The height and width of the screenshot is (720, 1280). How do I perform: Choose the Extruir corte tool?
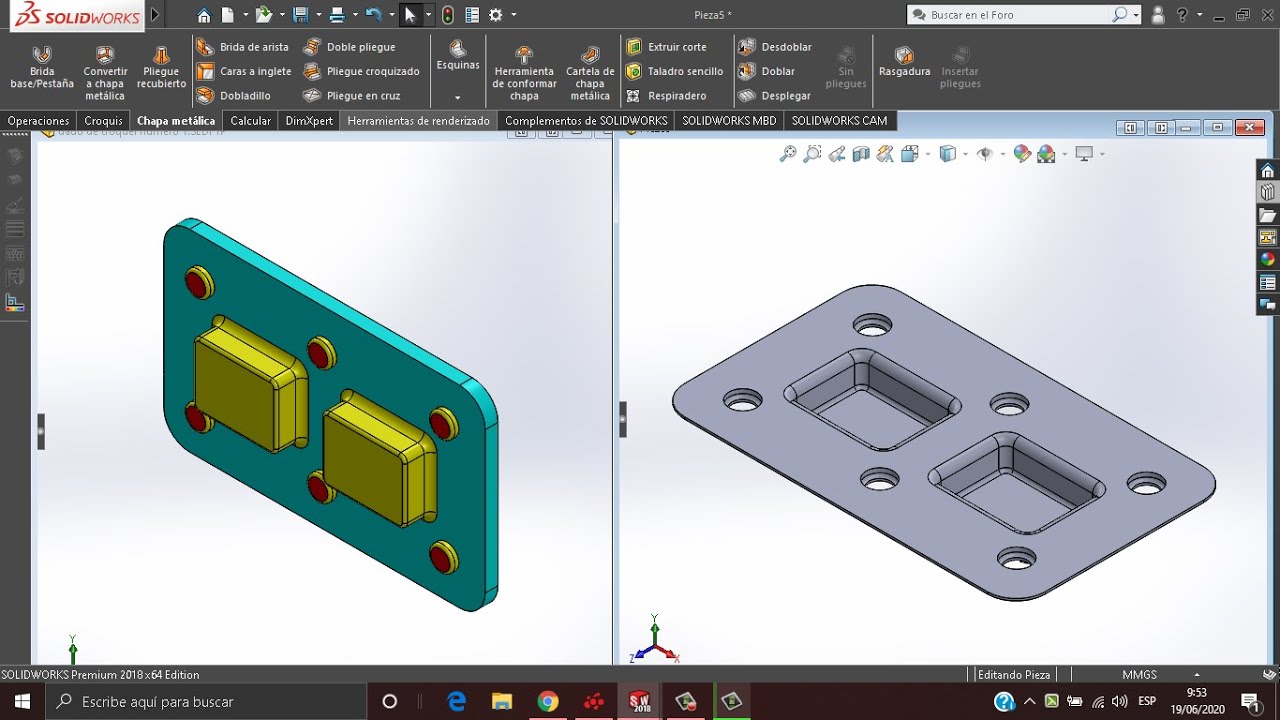[x=667, y=47]
